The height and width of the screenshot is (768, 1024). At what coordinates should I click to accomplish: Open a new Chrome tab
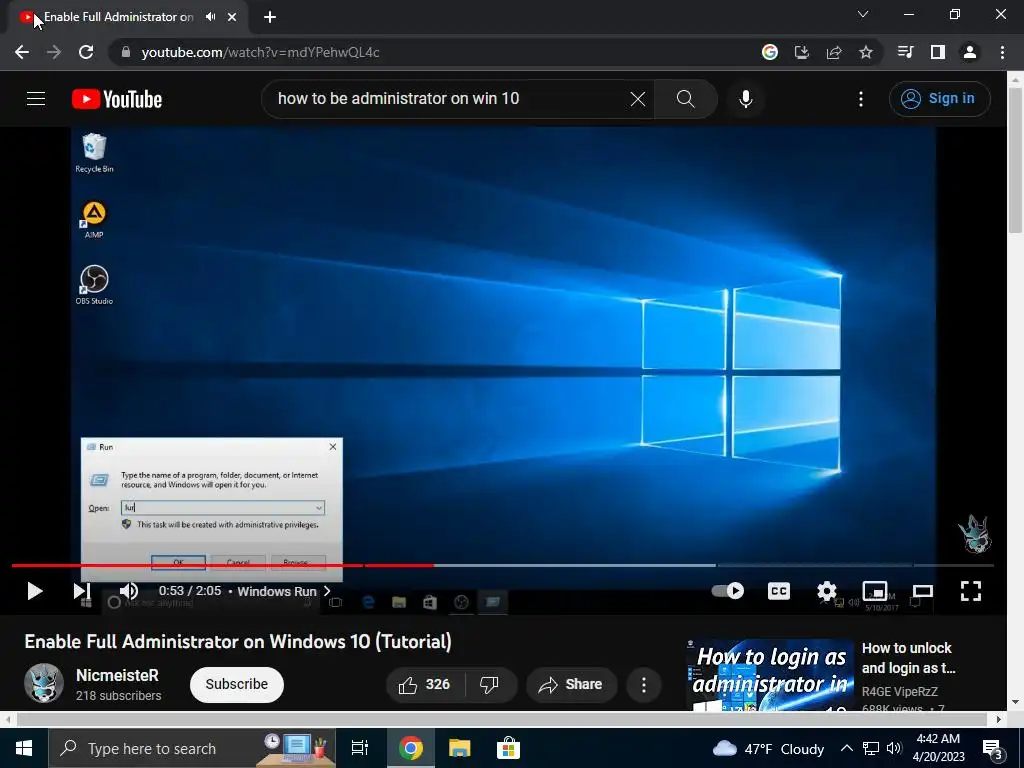pos(270,17)
